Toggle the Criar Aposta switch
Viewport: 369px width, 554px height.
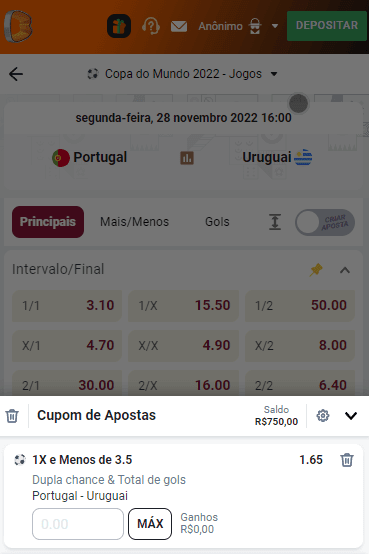(x=325, y=222)
